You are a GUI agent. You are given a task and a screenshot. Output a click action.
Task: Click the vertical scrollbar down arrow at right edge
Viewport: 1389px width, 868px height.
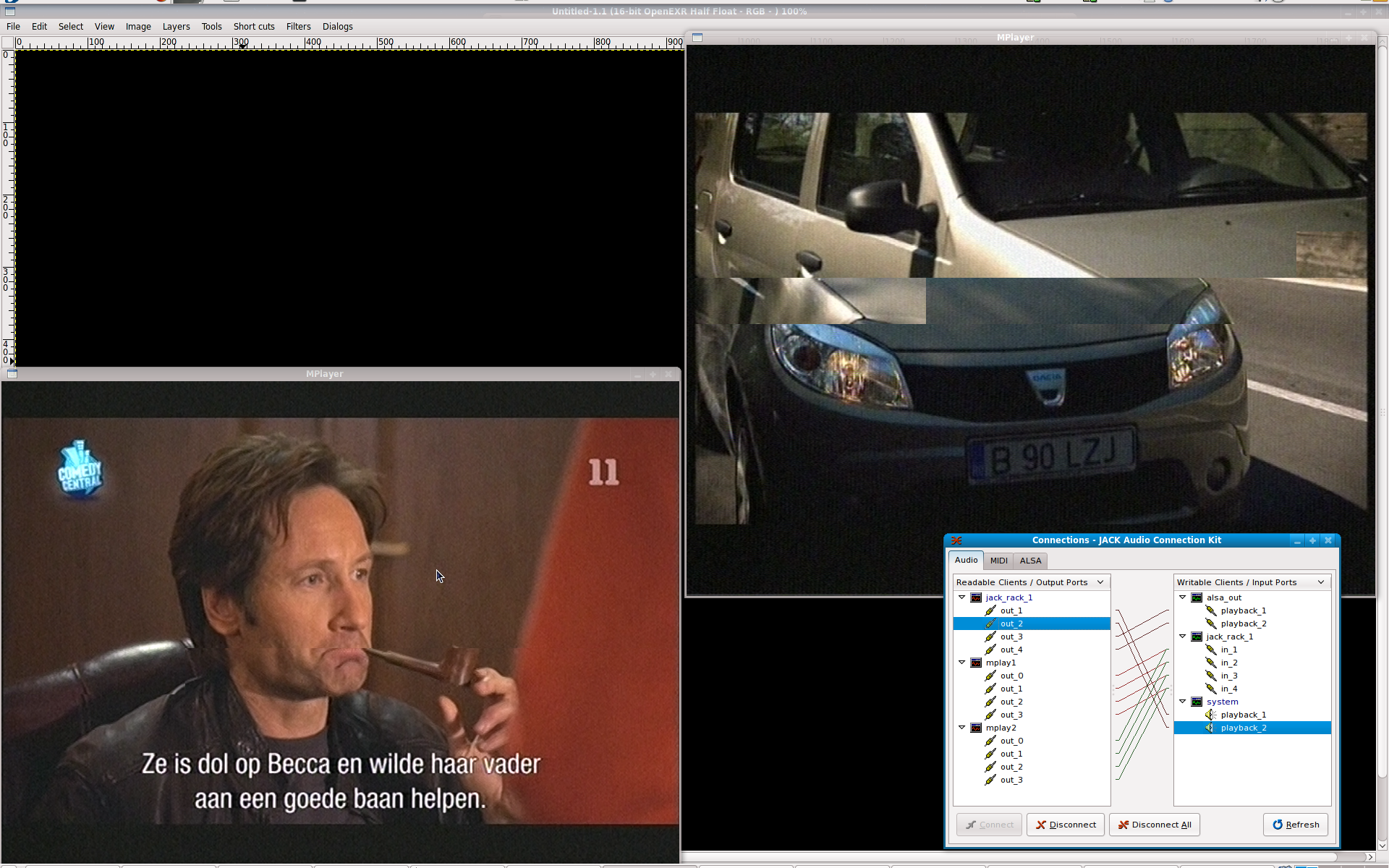click(x=1382, y=845)
